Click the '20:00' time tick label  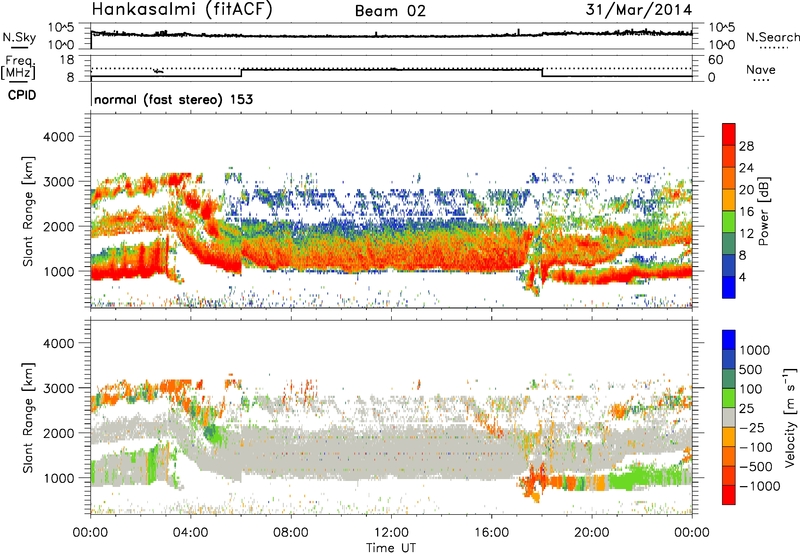592,533
